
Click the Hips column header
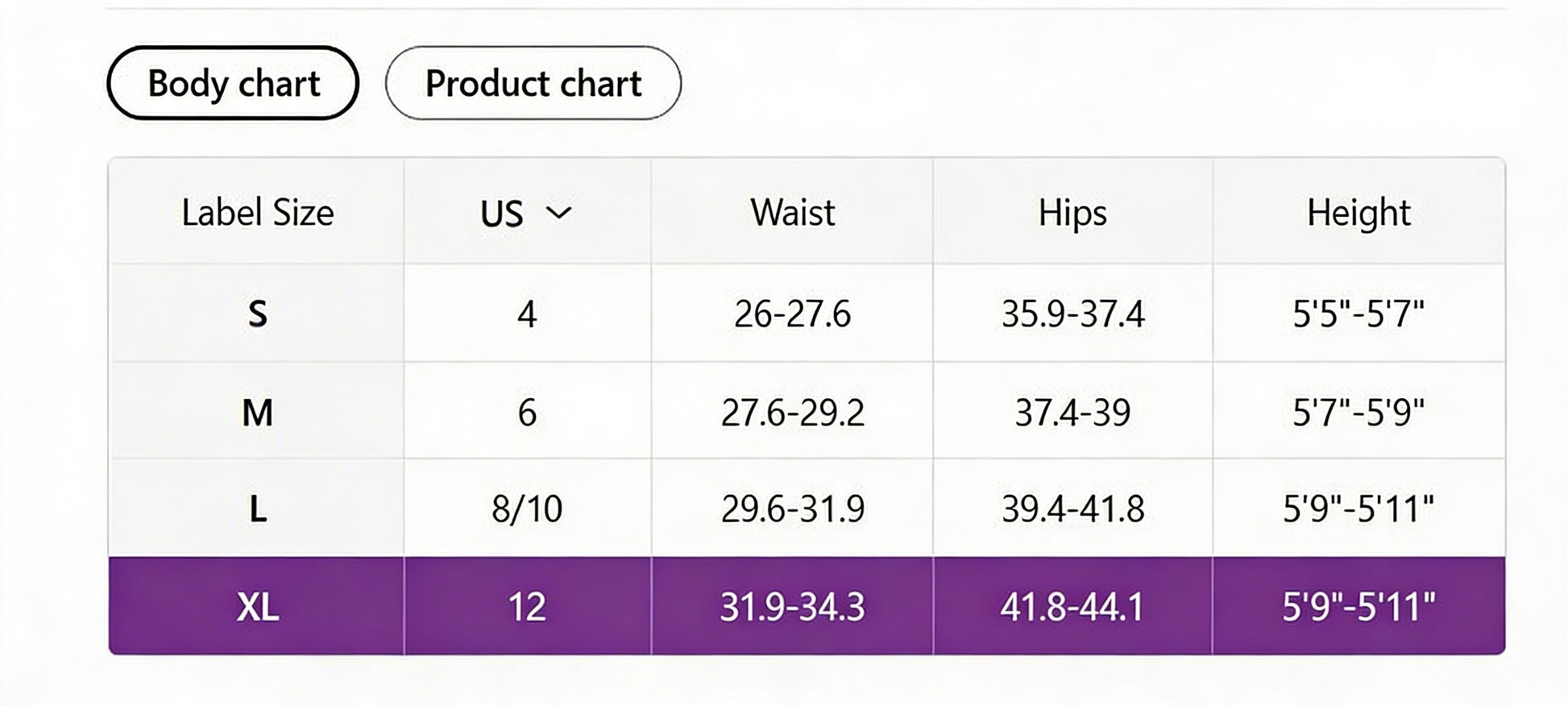pyautogui.click(x=1072, y=213)
